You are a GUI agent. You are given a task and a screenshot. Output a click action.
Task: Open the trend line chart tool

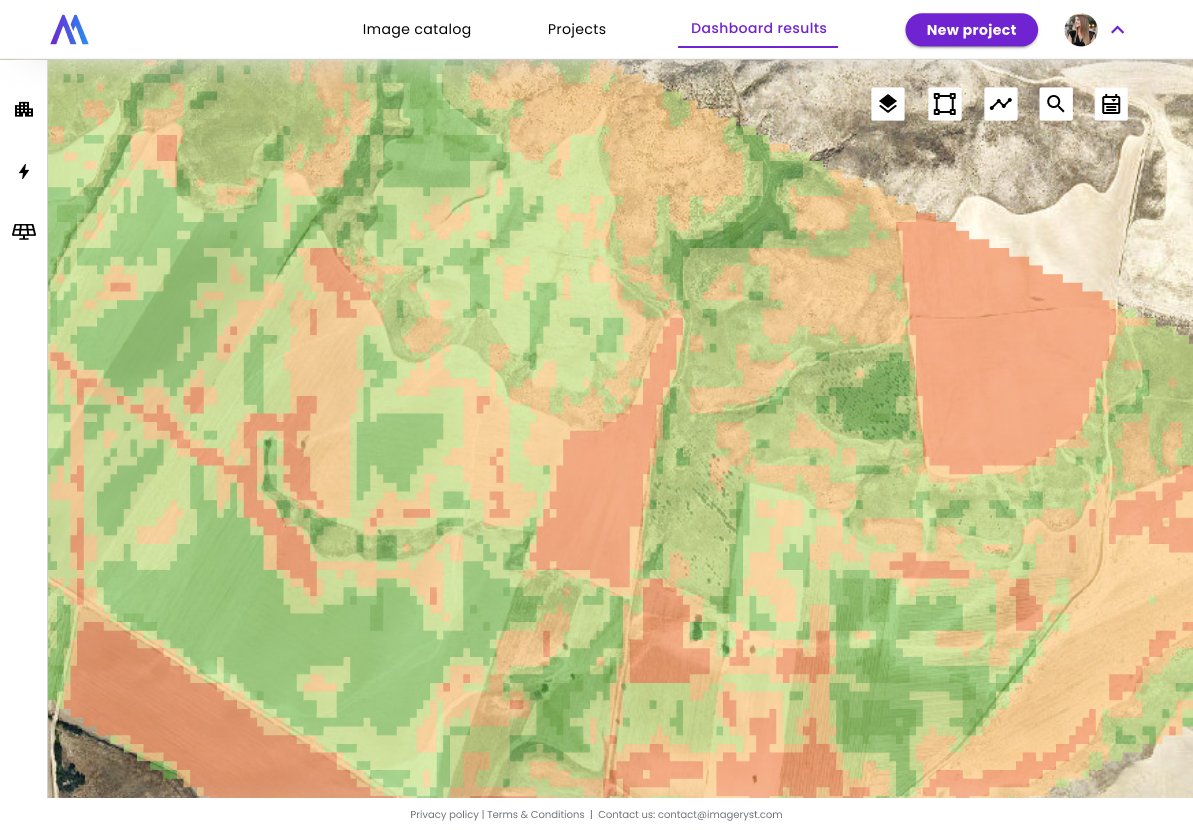pyautogui.click(x=1000, y=104)
